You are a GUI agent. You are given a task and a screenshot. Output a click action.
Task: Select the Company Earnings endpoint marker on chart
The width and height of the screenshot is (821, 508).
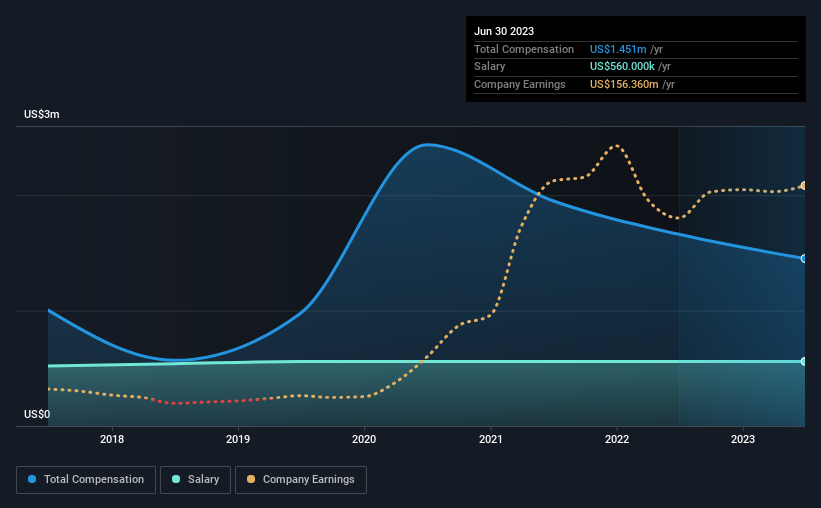coord(803,185)
